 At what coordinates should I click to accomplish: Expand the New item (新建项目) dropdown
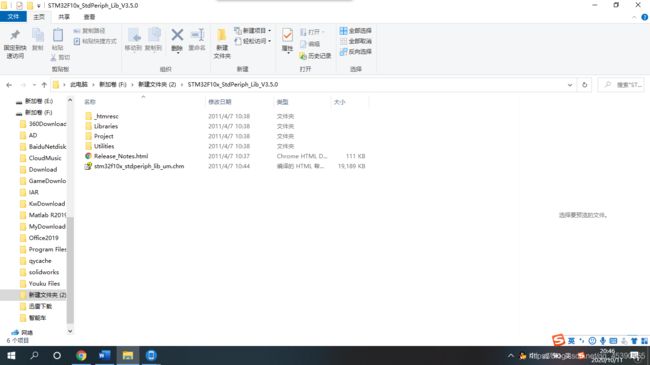point(269,31)
